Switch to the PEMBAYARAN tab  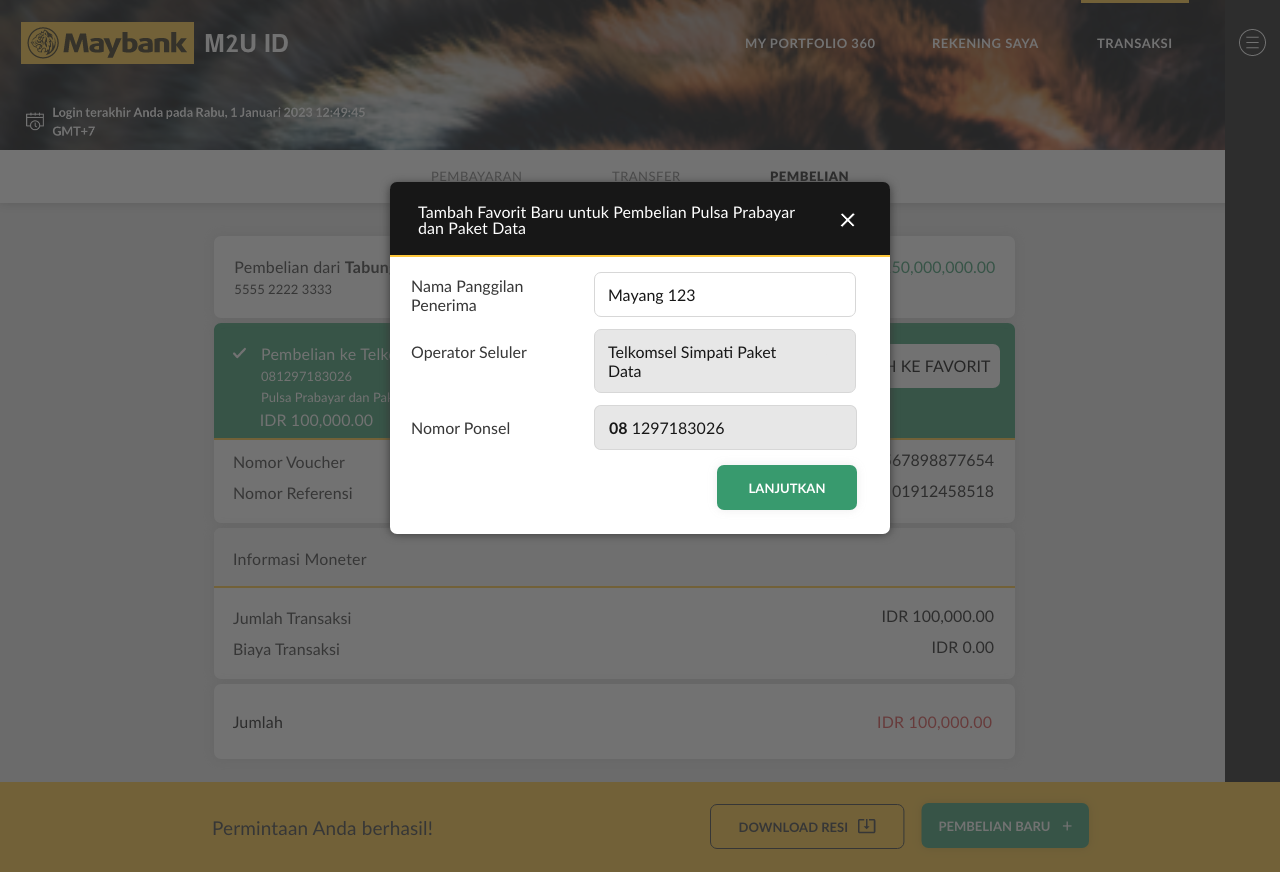(x=477, y=176)
